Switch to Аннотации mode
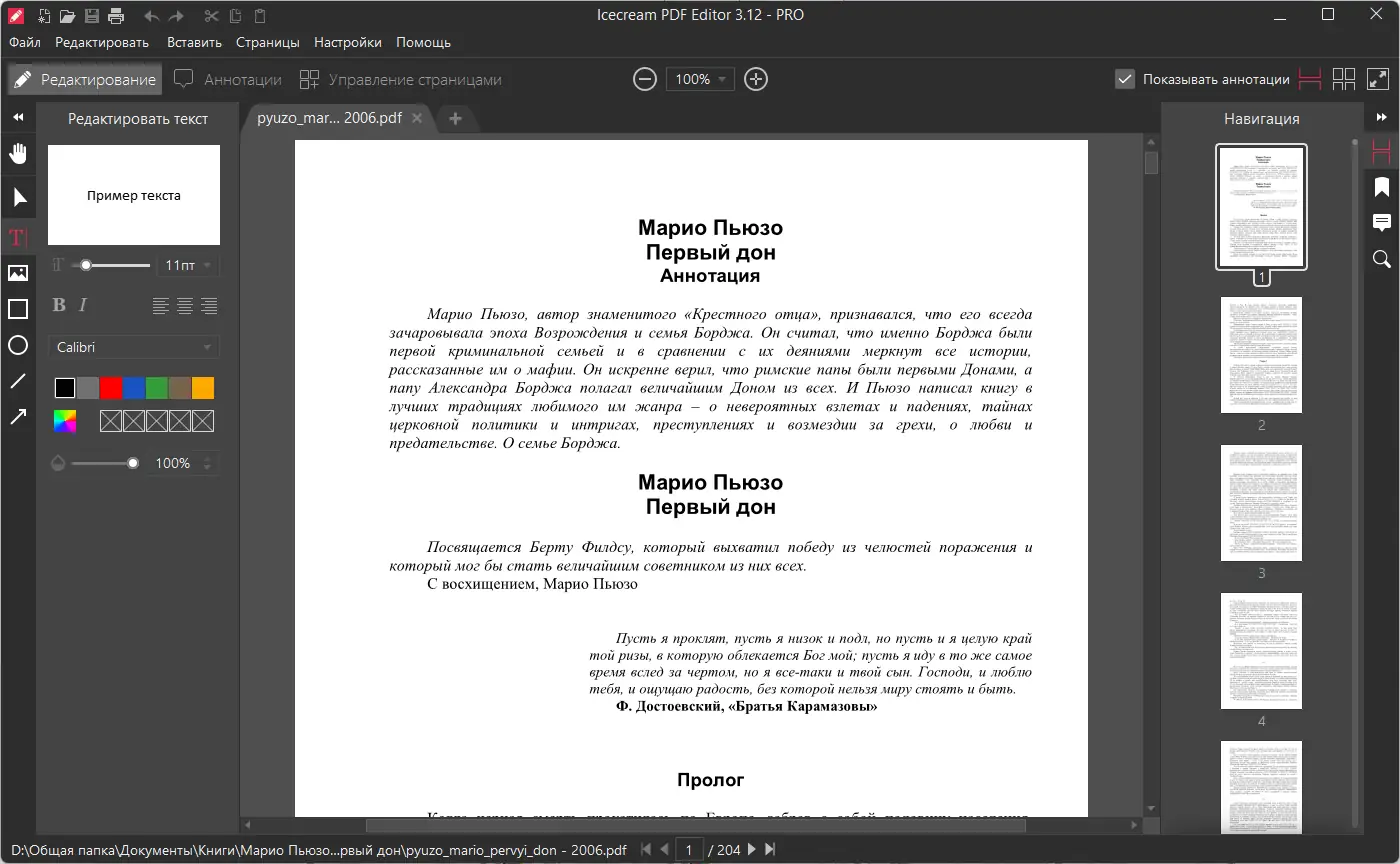 (228, 79)
